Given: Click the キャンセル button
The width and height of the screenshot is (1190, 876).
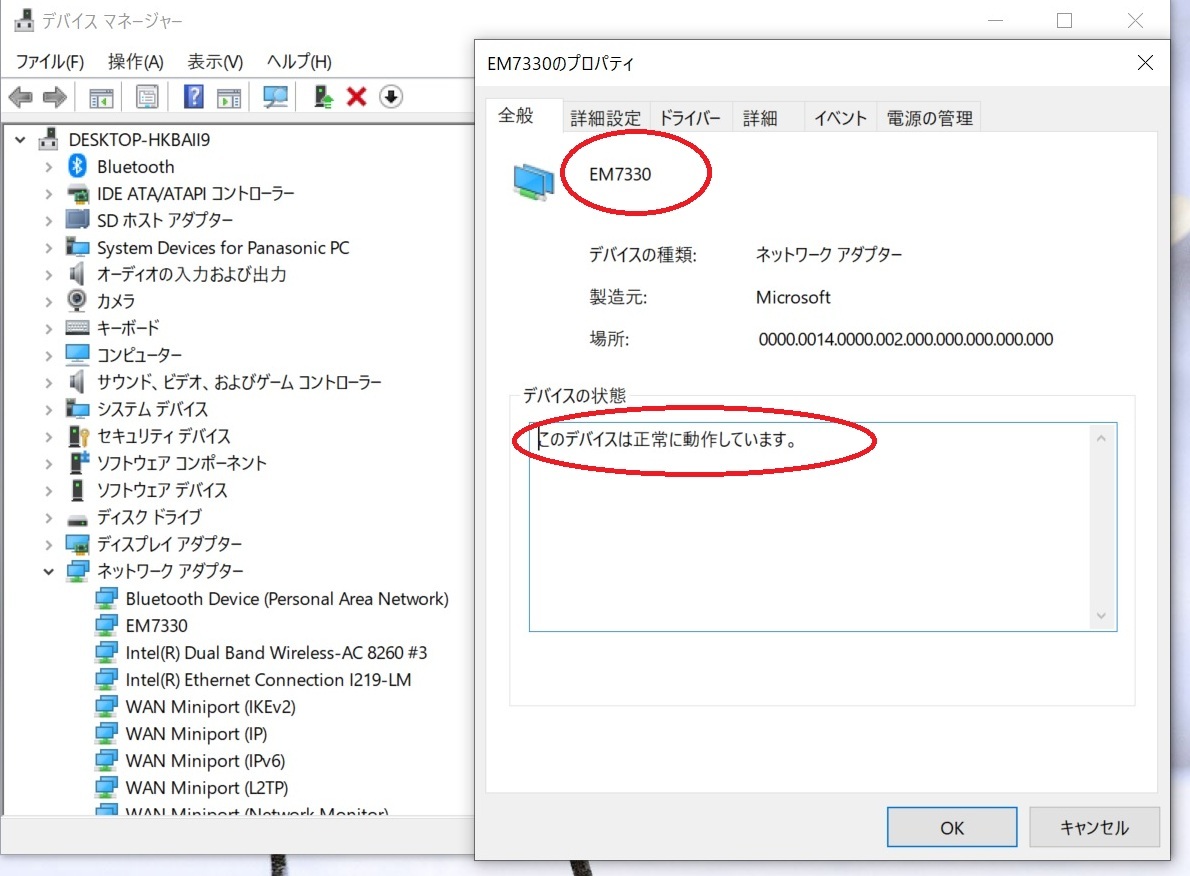Looking at the screenshot, I should [1094, 827].
